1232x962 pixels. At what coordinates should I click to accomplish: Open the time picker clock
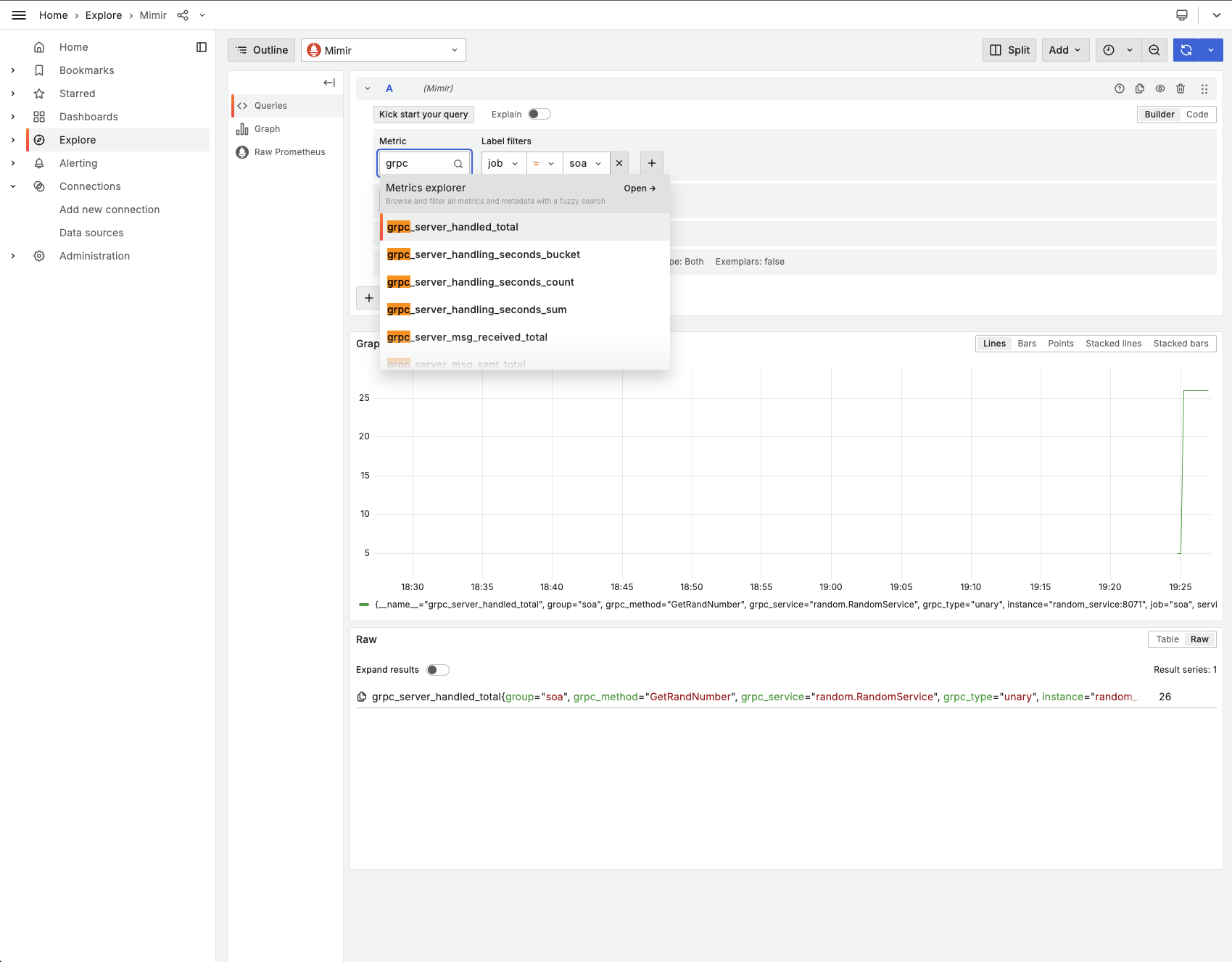click(1109, 50)
